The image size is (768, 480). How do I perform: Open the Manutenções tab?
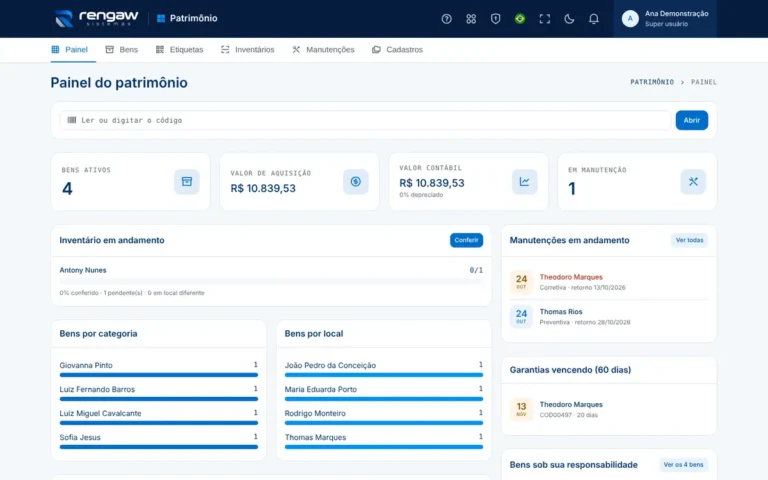click(323, 49)
